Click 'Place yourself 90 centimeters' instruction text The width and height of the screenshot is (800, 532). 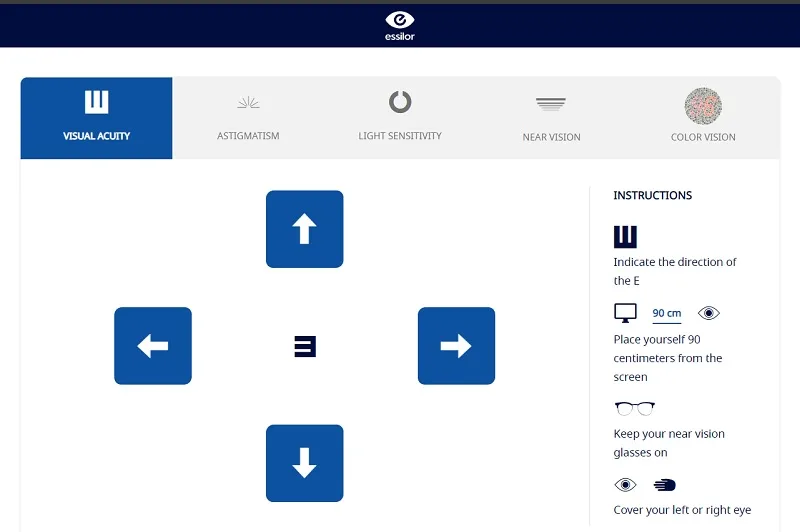667,358
